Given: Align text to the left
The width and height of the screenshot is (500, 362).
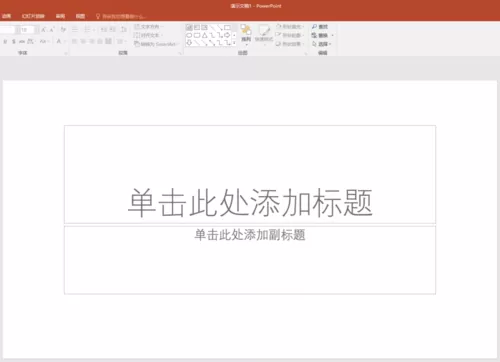Looking at the screenshot, I should tap(74, 41).
